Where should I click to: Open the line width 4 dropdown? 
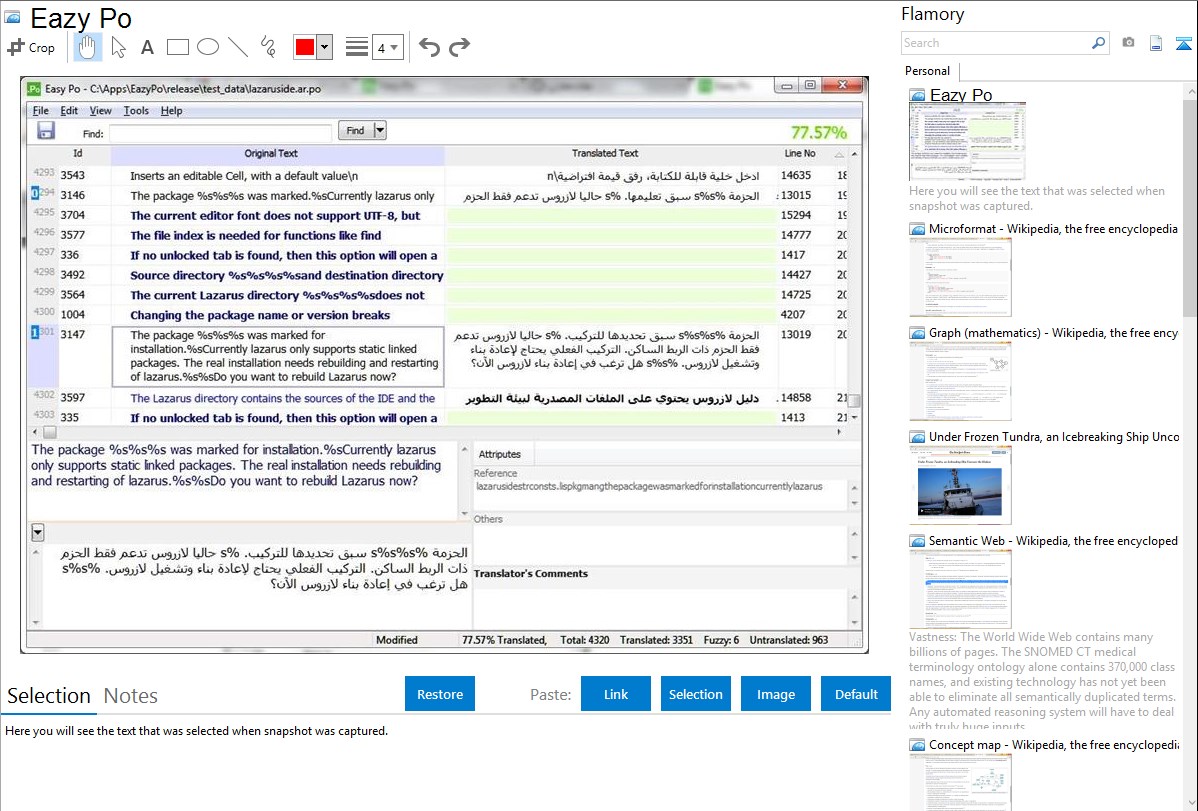[388, 47]
